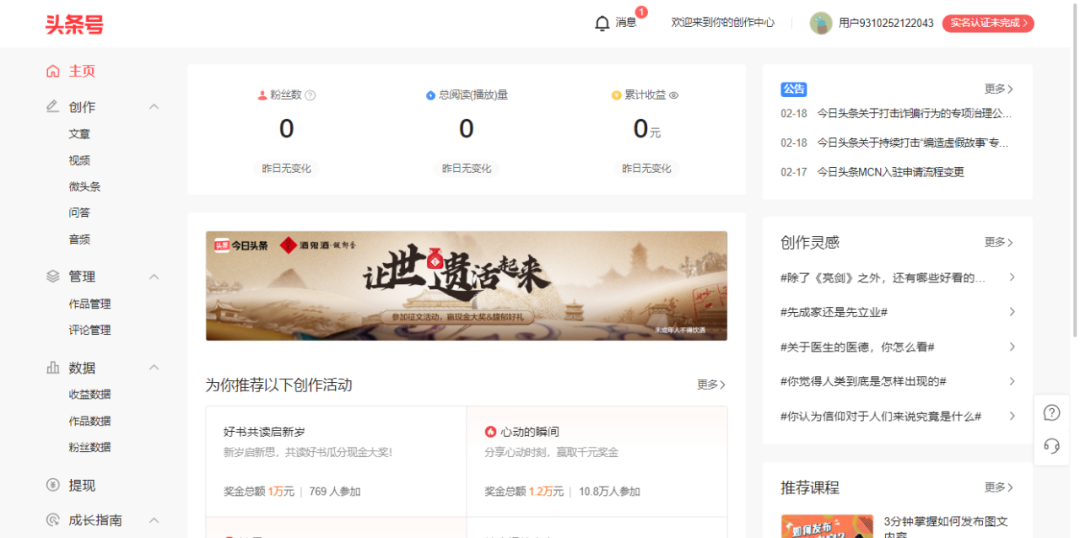
Task: Open arrow for 你认为信仰 topic
Action: tap(1012, 416)
